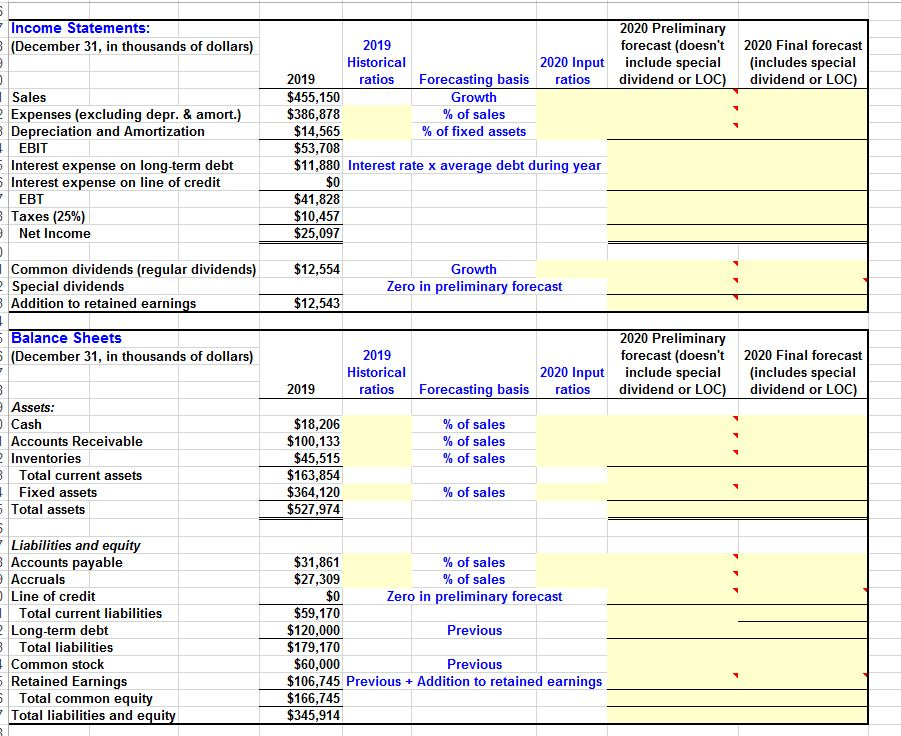Click comment indicator on Fixed assets forecast cell

pyautogui.click(x=734, y=487)
